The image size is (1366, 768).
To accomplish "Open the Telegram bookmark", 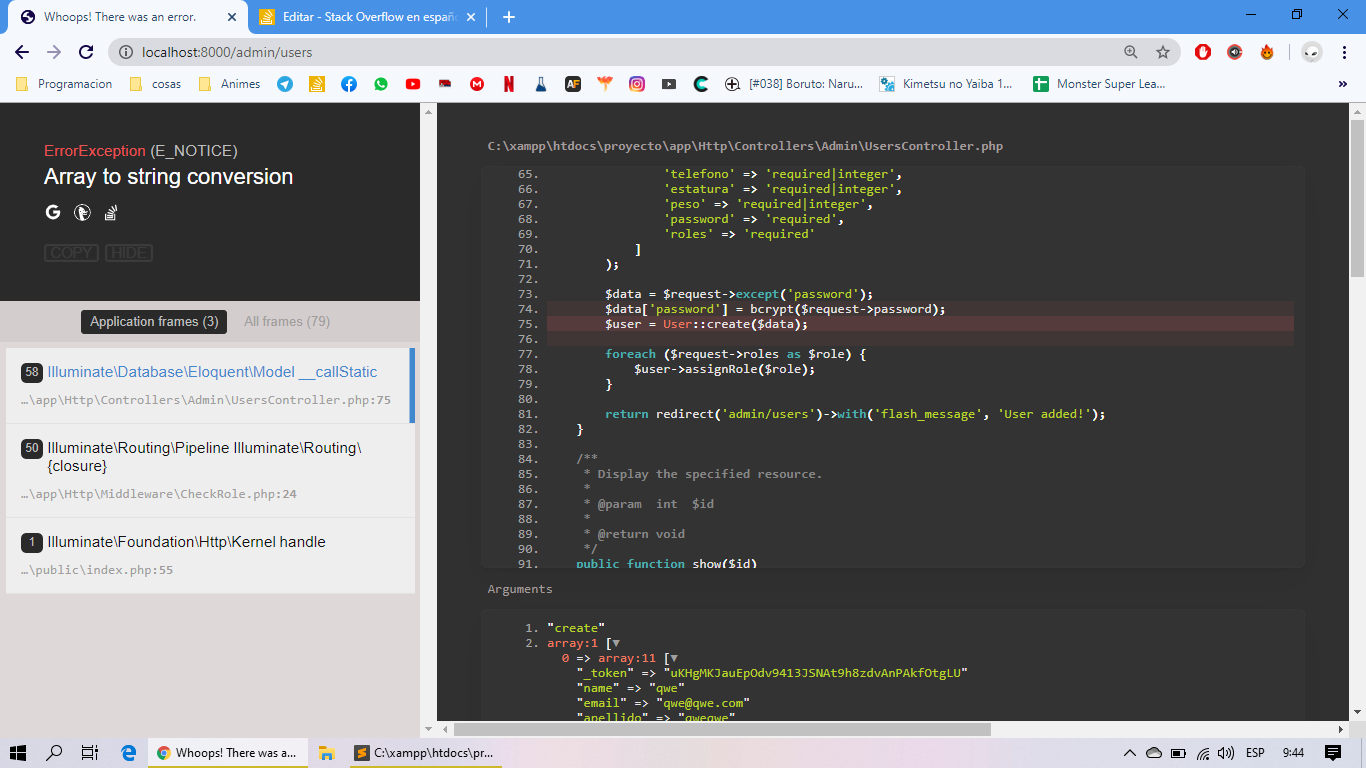I will click(x=285, y=84).
